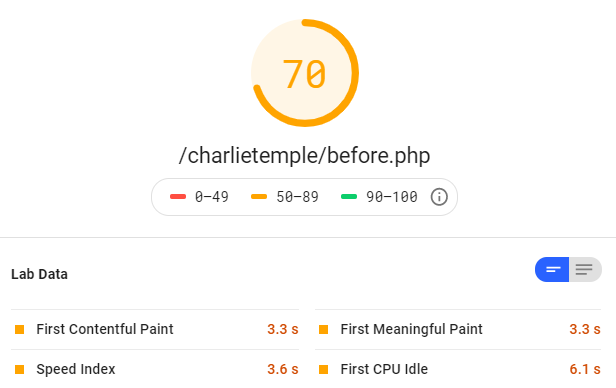Click the performance score gauge showing 70
Viewport: 616px width, 388px height.
click(x=305, y=73)
